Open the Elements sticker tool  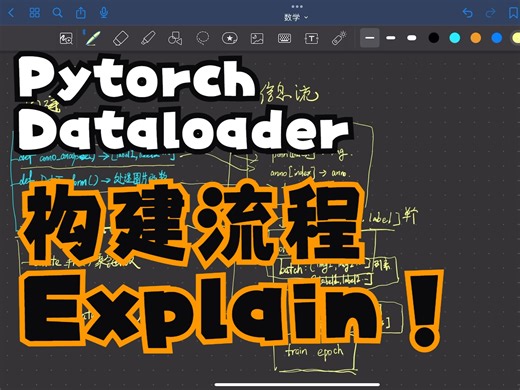230,38
